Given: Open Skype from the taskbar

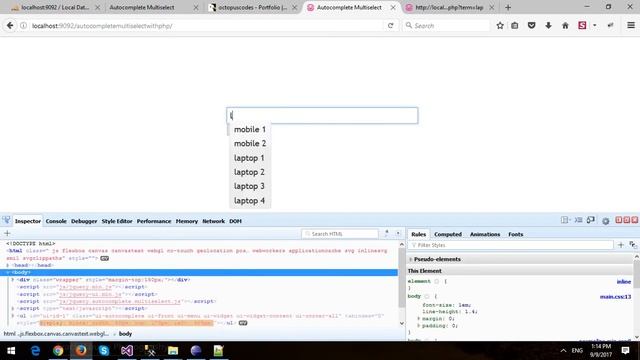Looking at the screenshot, I should (104, 351).
